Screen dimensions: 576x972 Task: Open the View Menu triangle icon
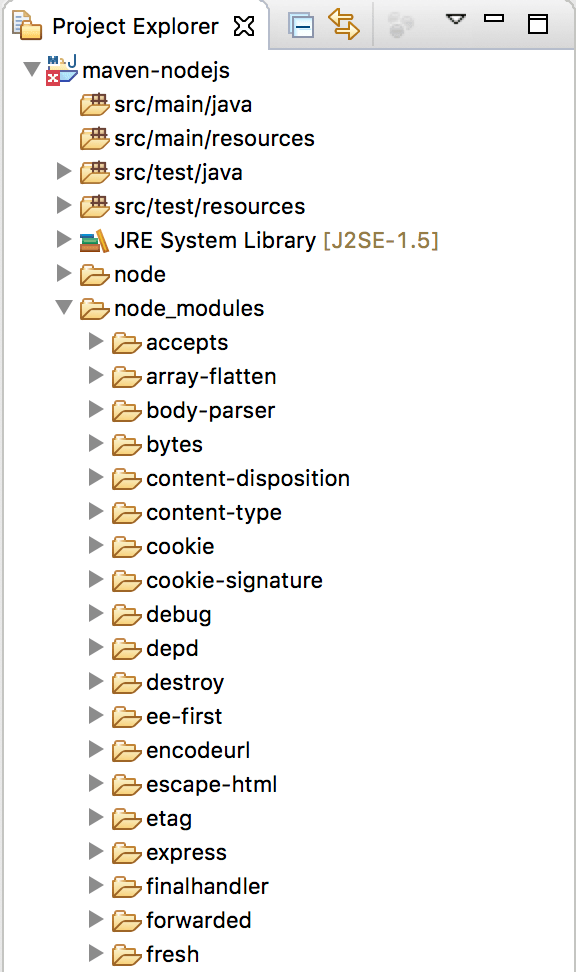click(x=456, y=19)
